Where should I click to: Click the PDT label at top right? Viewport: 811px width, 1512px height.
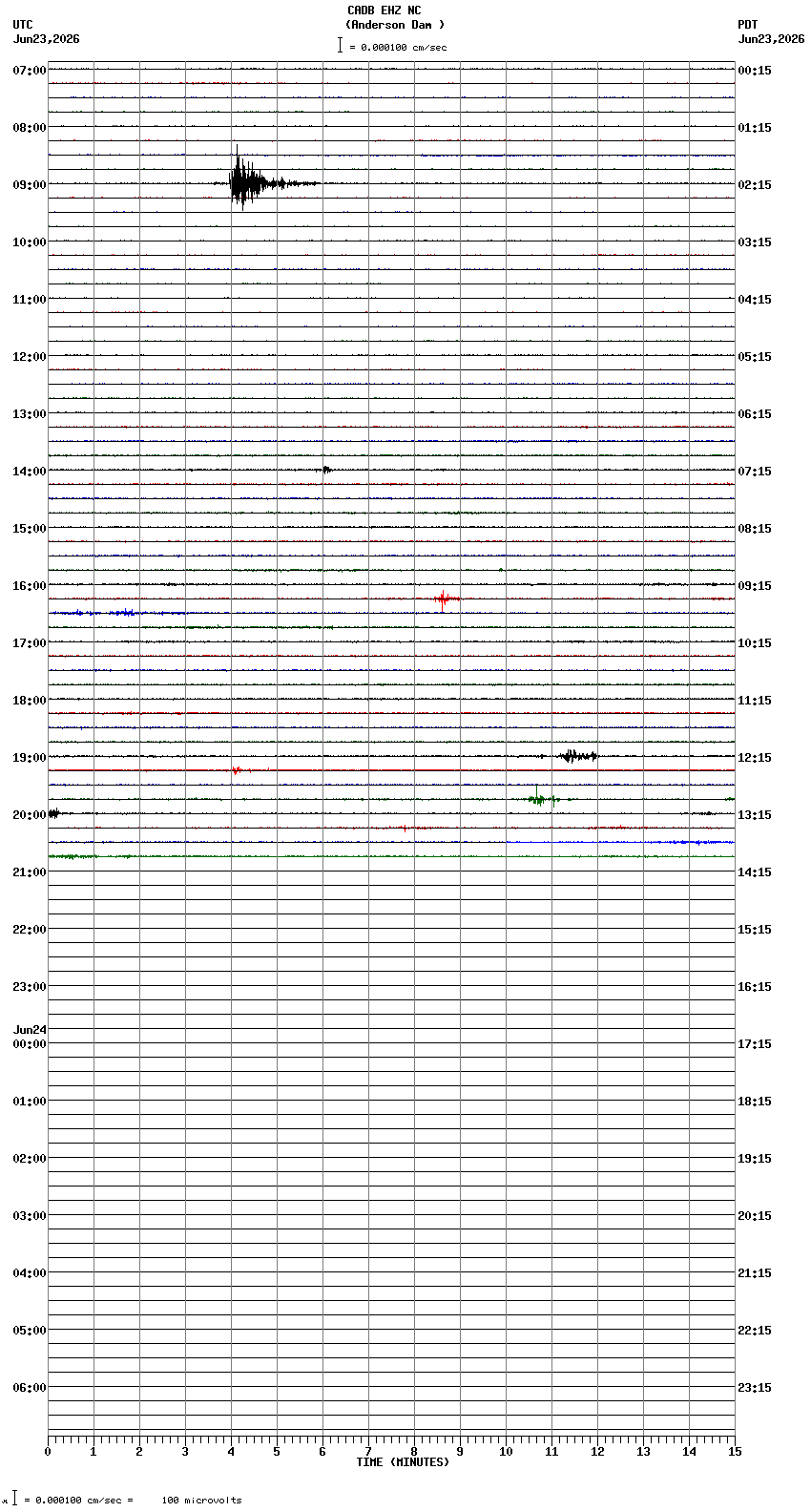click(747, 25)
